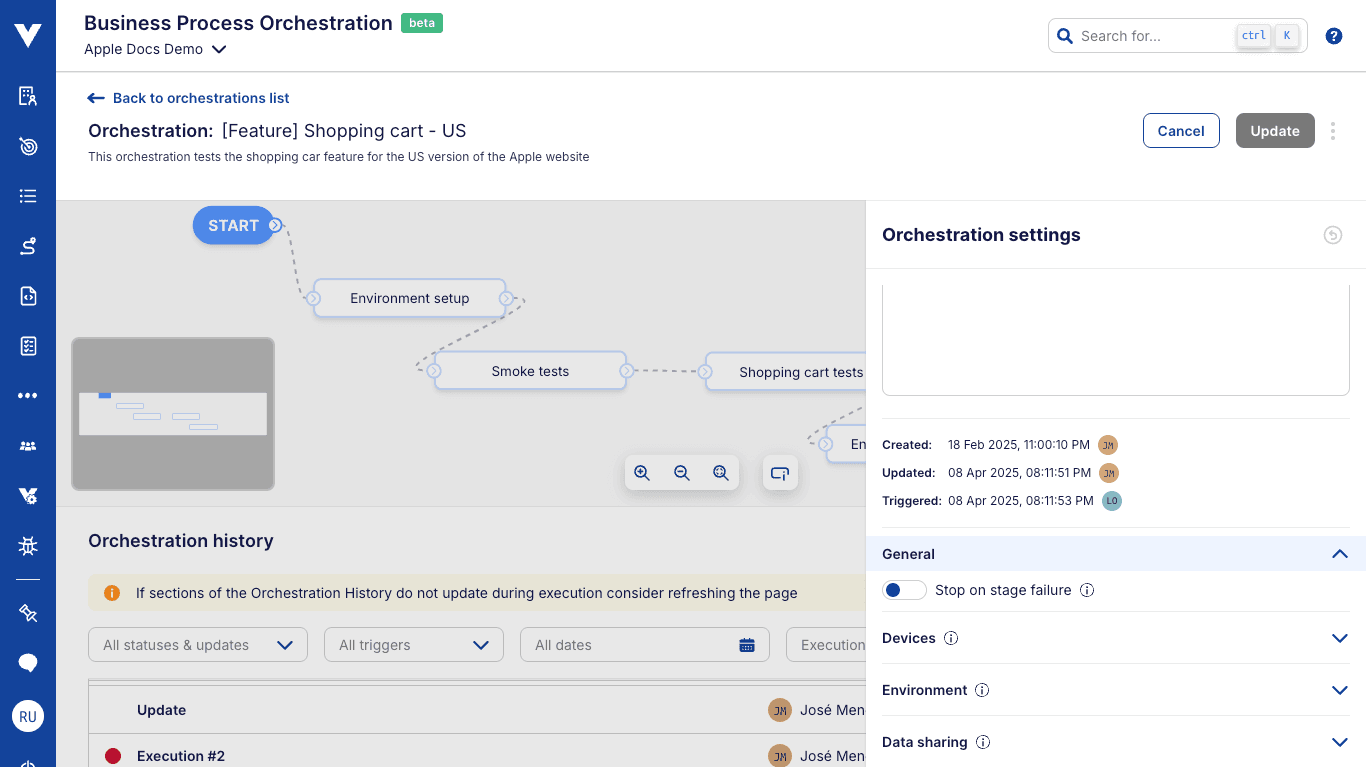Toggle the Stop on stage failure switch
Screen dimensions: 1366x767
[904, 590]
